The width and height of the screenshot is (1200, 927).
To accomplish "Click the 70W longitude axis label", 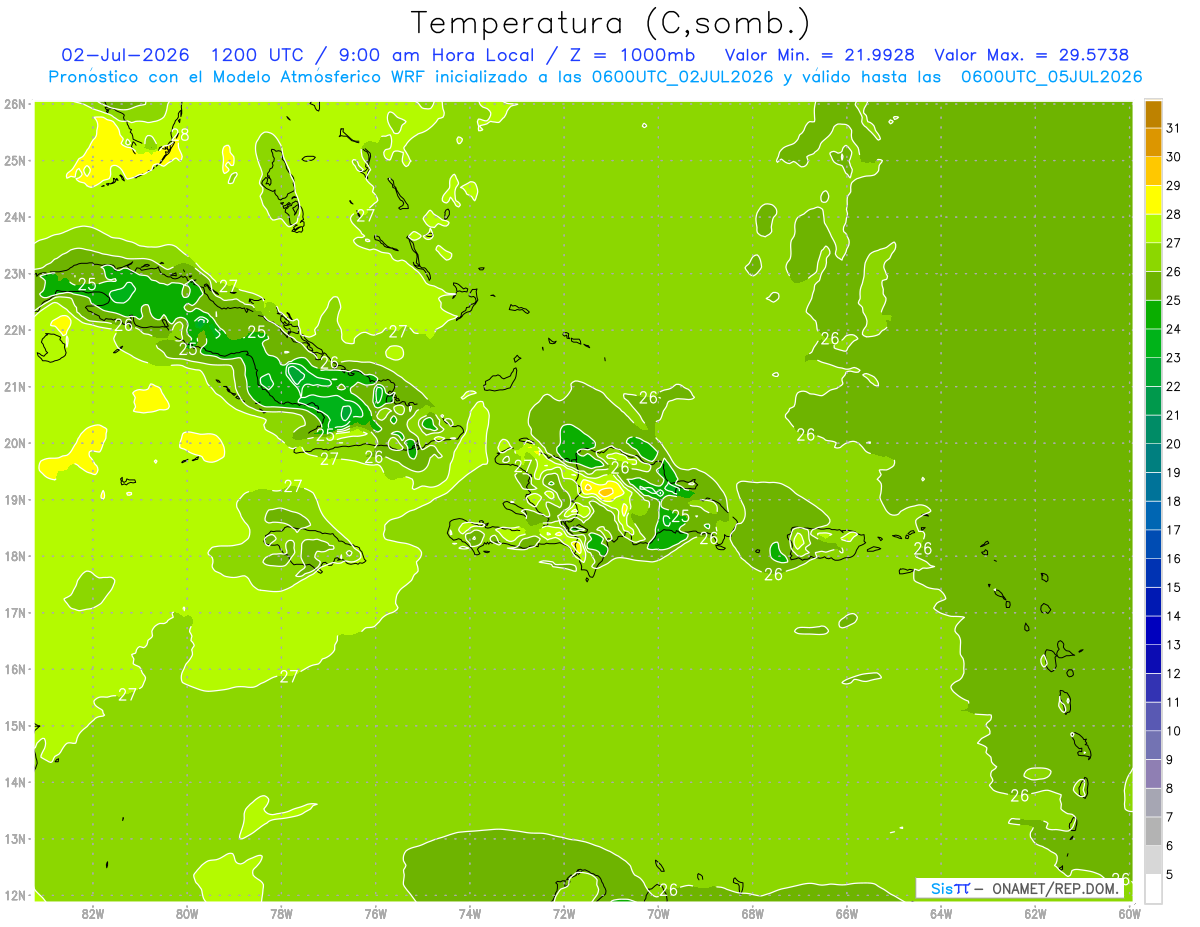I will pyautogui.click(x=658, y=912).
